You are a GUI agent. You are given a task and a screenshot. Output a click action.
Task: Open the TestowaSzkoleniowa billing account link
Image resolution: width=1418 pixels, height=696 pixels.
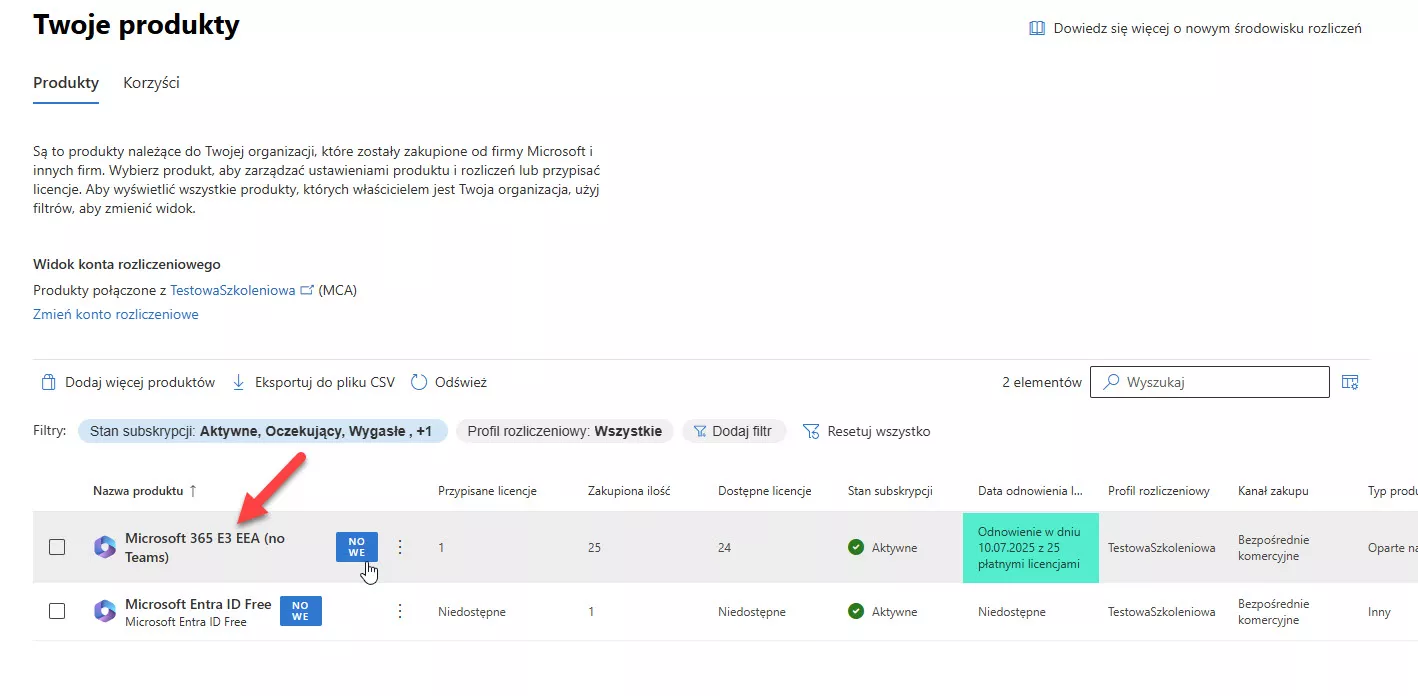(234, 290)
